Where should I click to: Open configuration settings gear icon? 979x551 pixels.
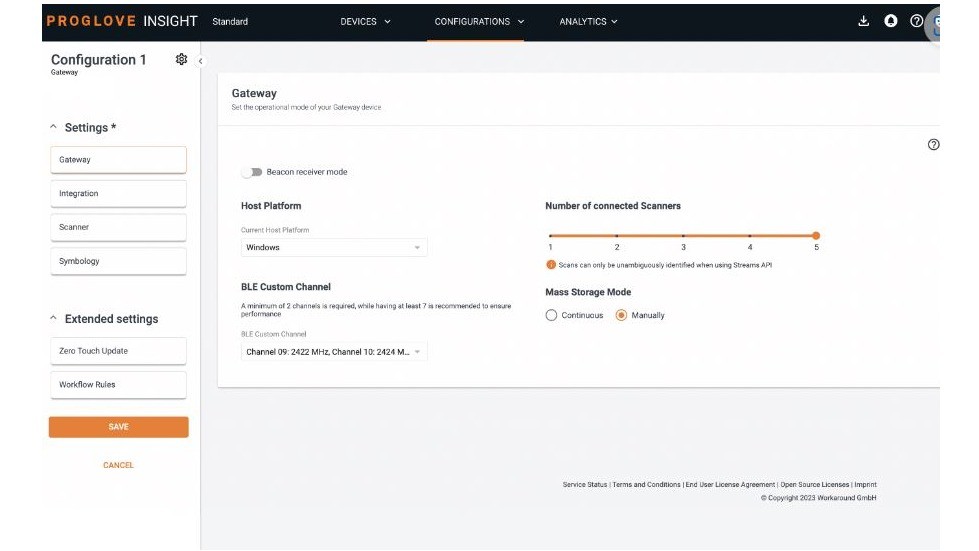181,60
